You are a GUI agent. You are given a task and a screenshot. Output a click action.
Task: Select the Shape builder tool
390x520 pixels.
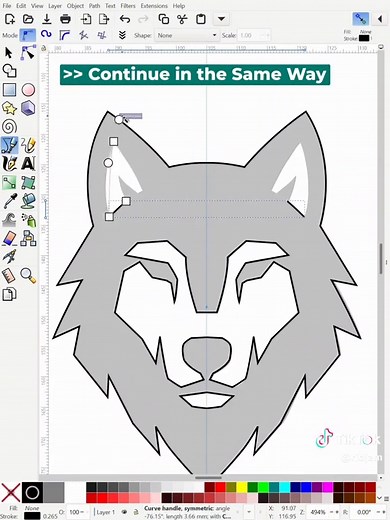coord(9,71)
